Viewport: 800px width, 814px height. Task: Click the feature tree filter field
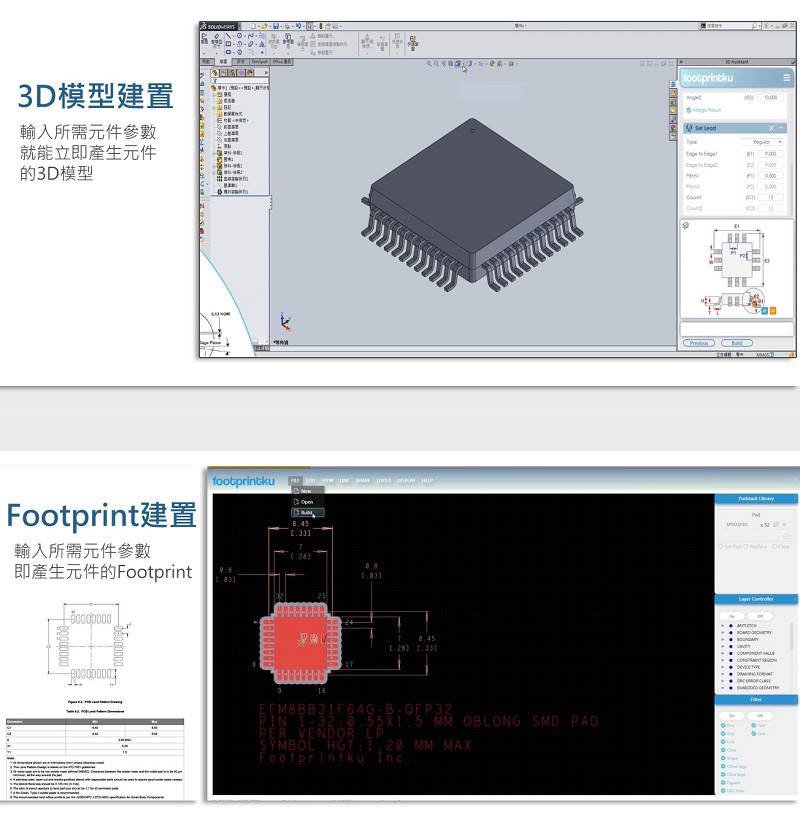pos(240,81)
